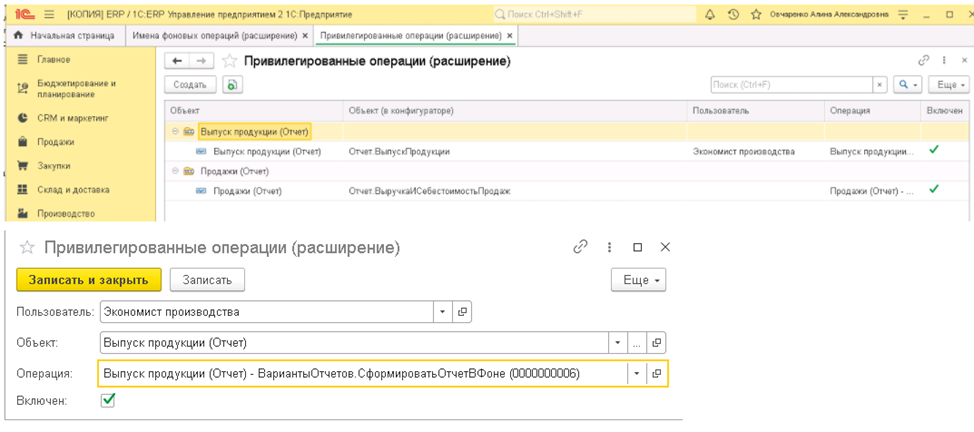Open Продажи section in sidebar
974x432 pixels.
click(x=55, y=142)
